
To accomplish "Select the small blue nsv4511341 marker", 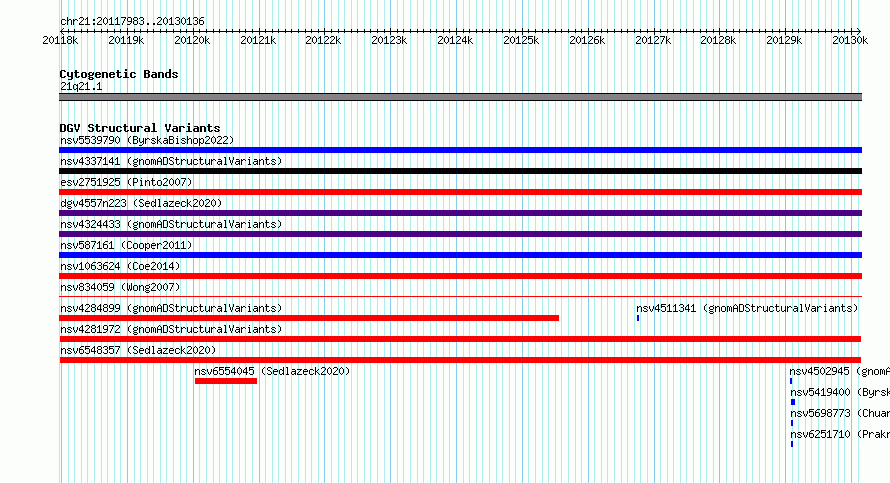I will (638, 318).
